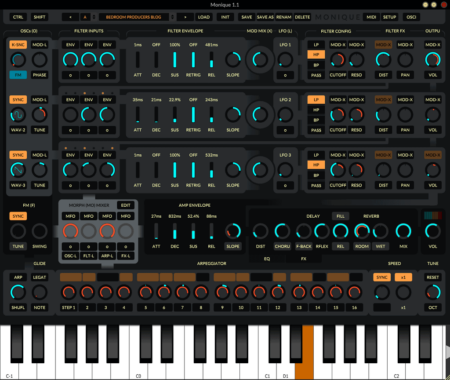This screenshot has height=380, width=450.
Task: Click the filter 2 envelope SLOPE knob
Action: pyautogui.click(x=233, y=115)
